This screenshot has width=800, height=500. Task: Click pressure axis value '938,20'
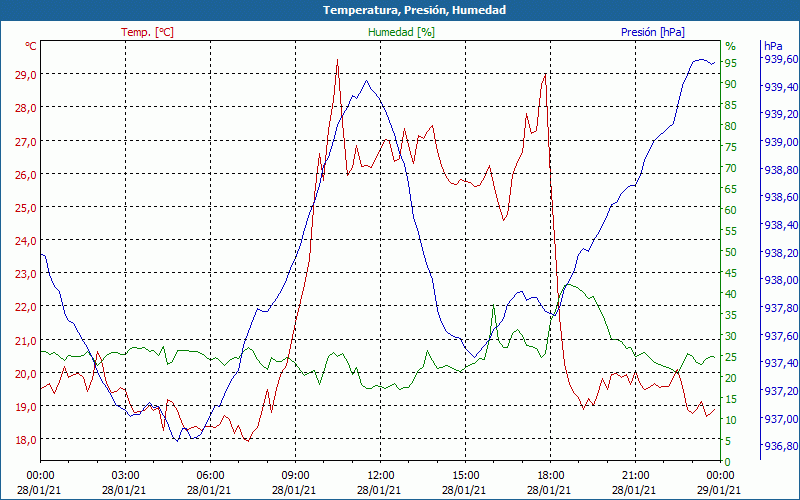tap(781, 252)
